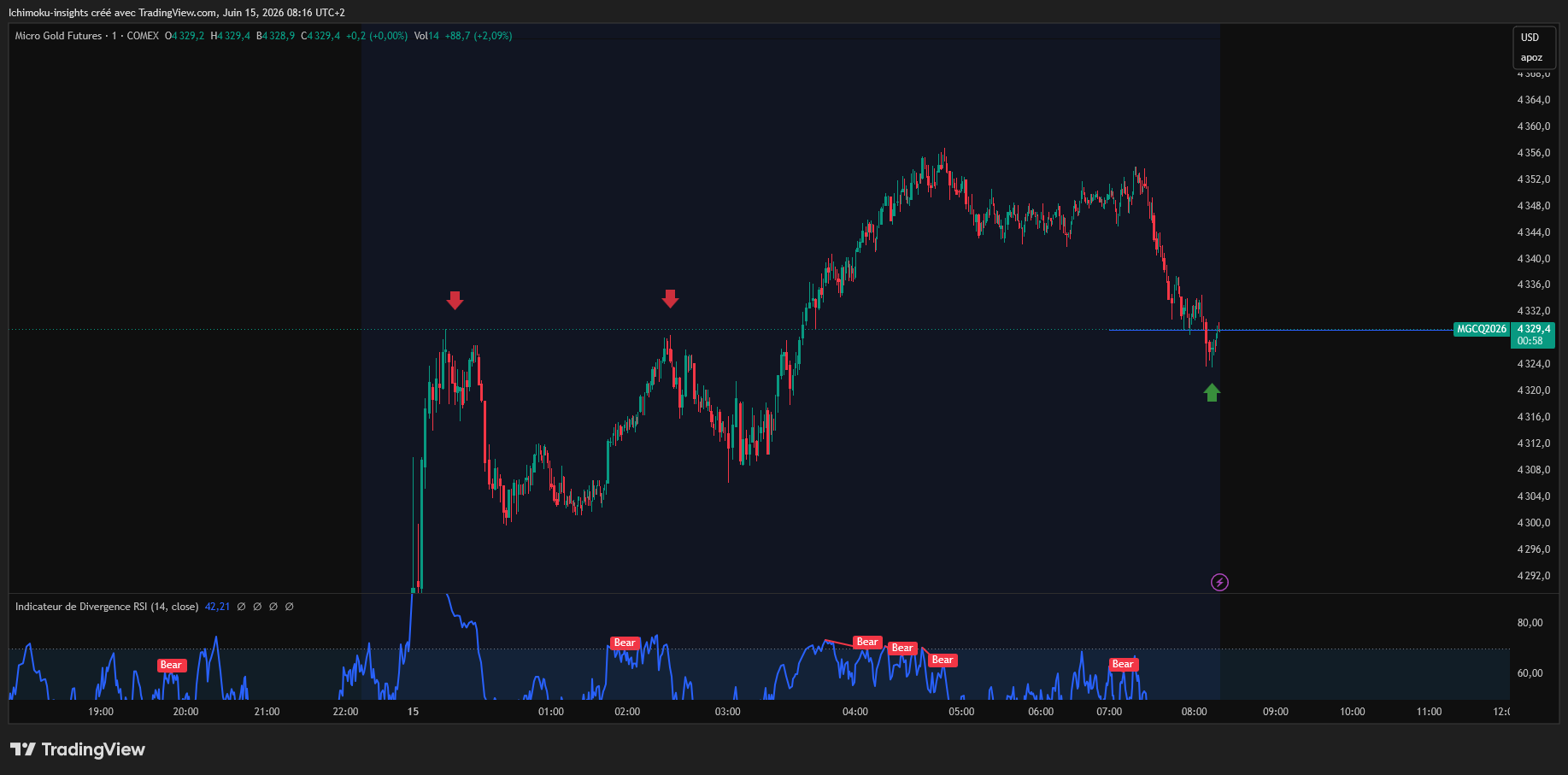
Task: Click the 05:00 time axis label
Action: (961, 712)
